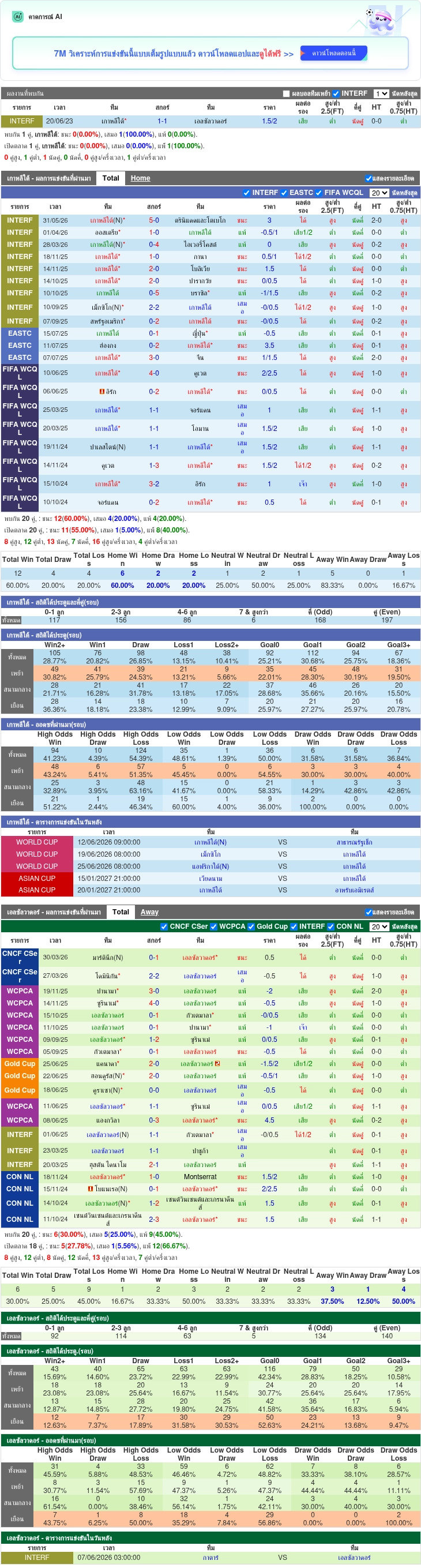Click the AI prediction logo icon

[x=18, y=16]
